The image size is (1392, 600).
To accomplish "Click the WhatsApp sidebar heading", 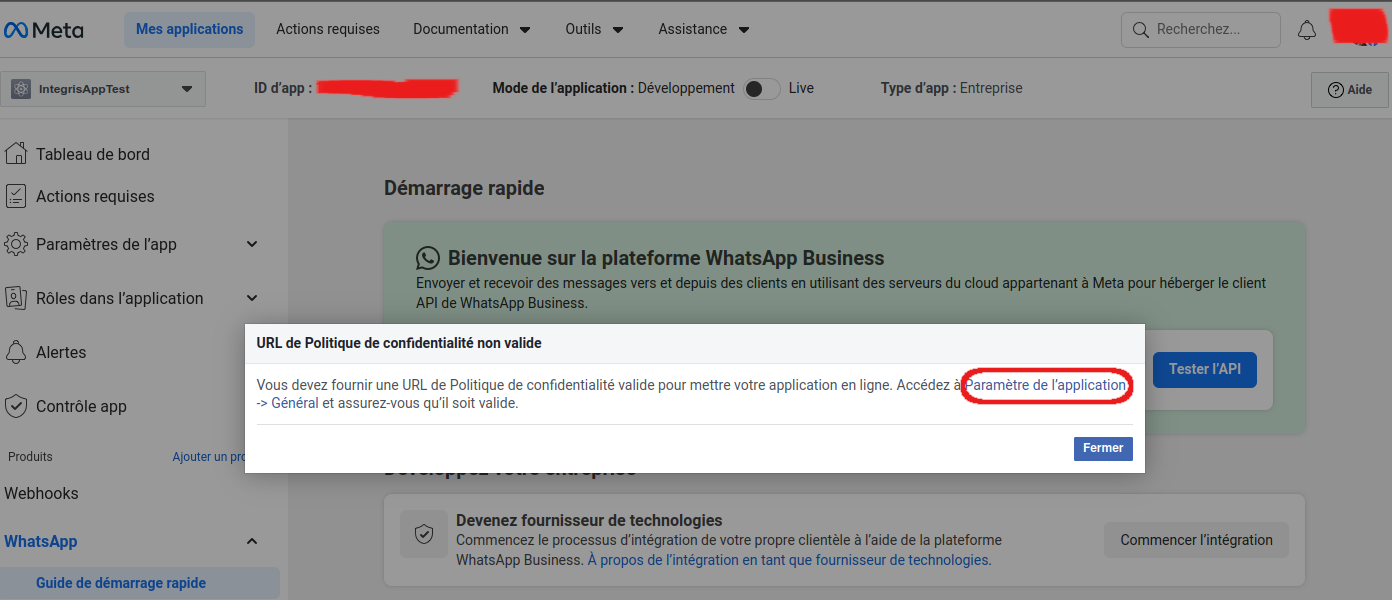I will (41, 541).
